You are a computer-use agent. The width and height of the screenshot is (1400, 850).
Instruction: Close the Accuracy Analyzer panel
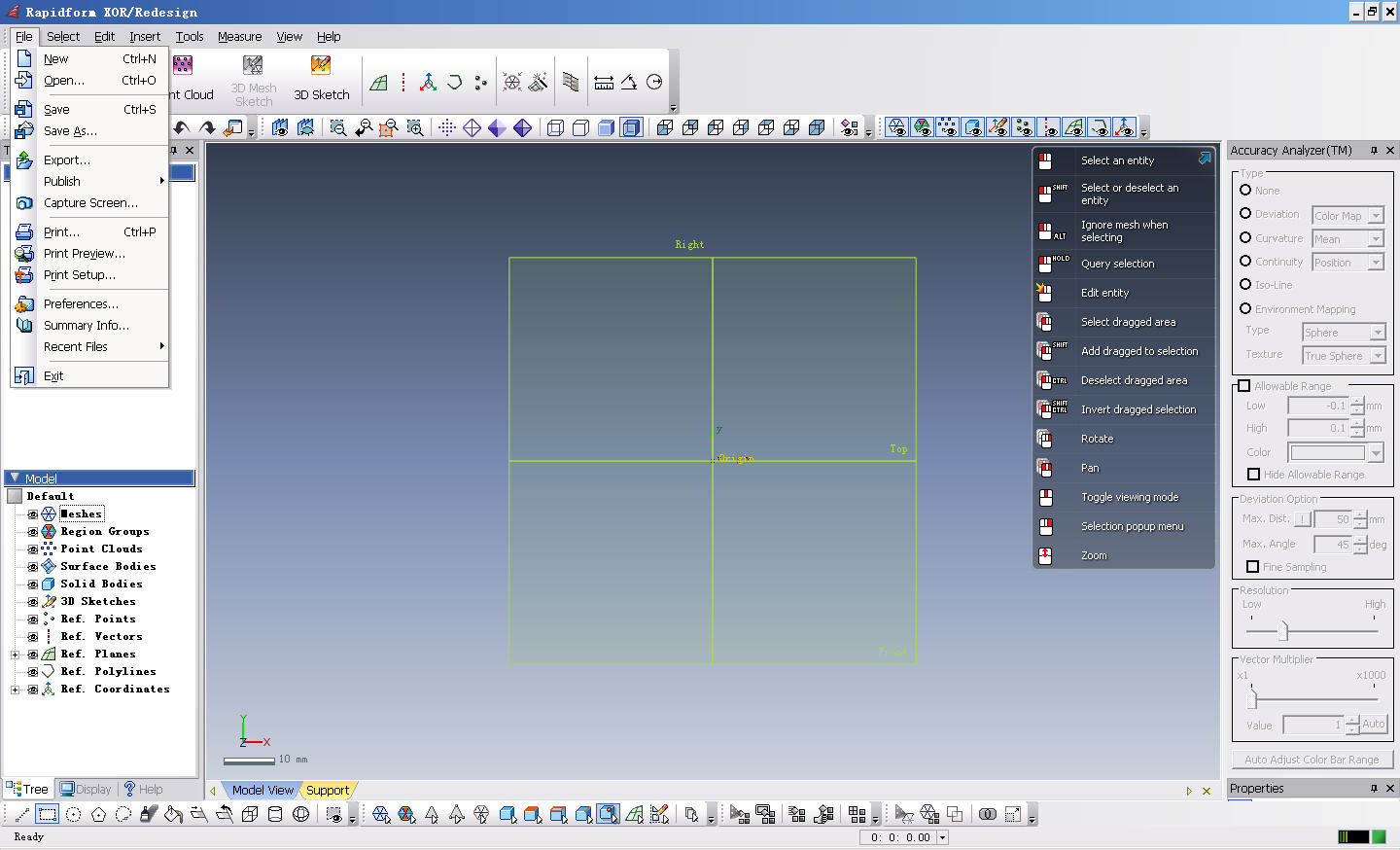pos(1390,151)
